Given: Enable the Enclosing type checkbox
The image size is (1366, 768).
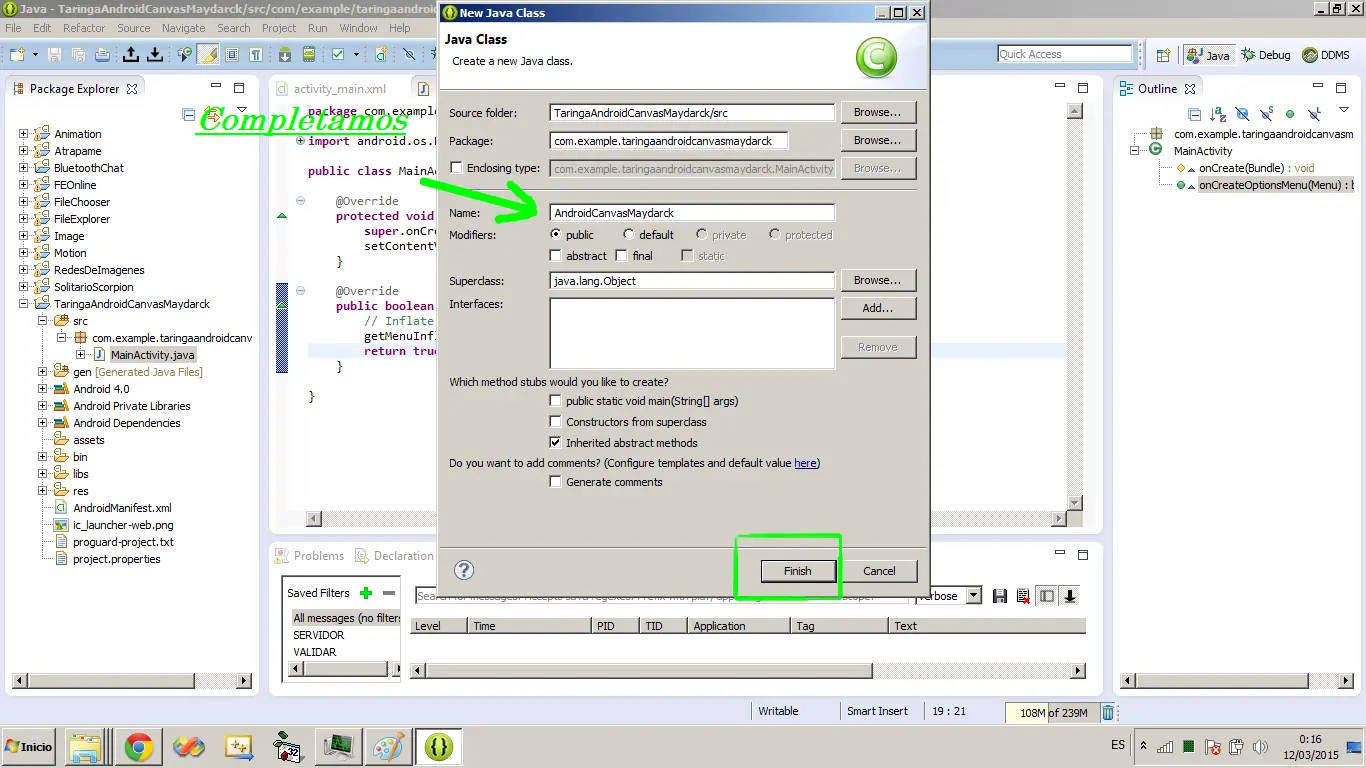Looking at the screenshot, I should tap(456, 168).
